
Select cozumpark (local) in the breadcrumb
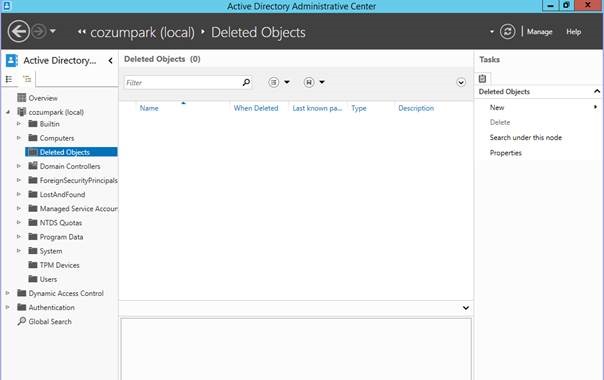(142, 32)
